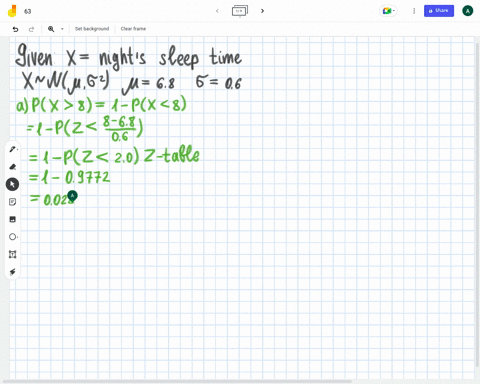
Task: Click the zoom magnifier icon
Action: pyautogui.click(x=51, y=29)
